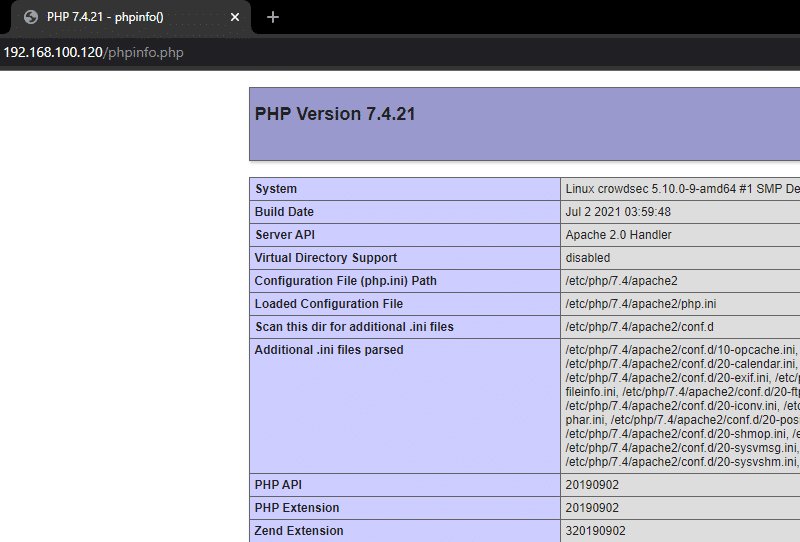Viewport: 800px width, 542px height.
Task: Click the Virtual Directory Support label
Action: click(x=326, y=258)
